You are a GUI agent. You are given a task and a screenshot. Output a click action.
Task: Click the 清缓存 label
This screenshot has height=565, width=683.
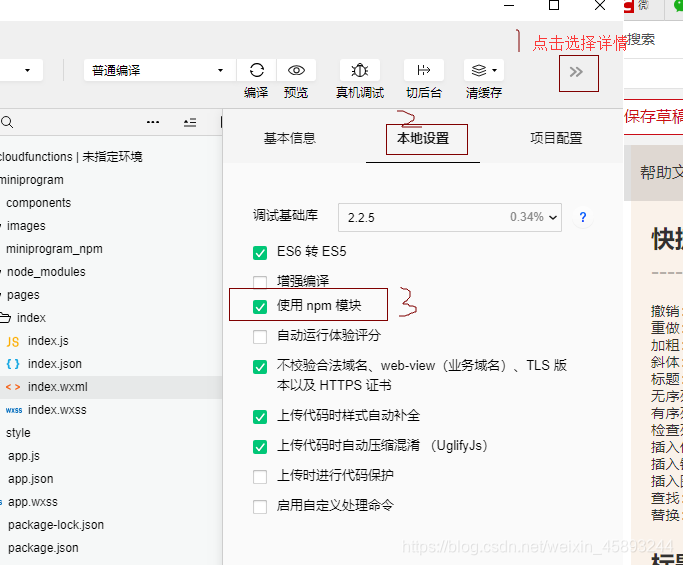484,92
